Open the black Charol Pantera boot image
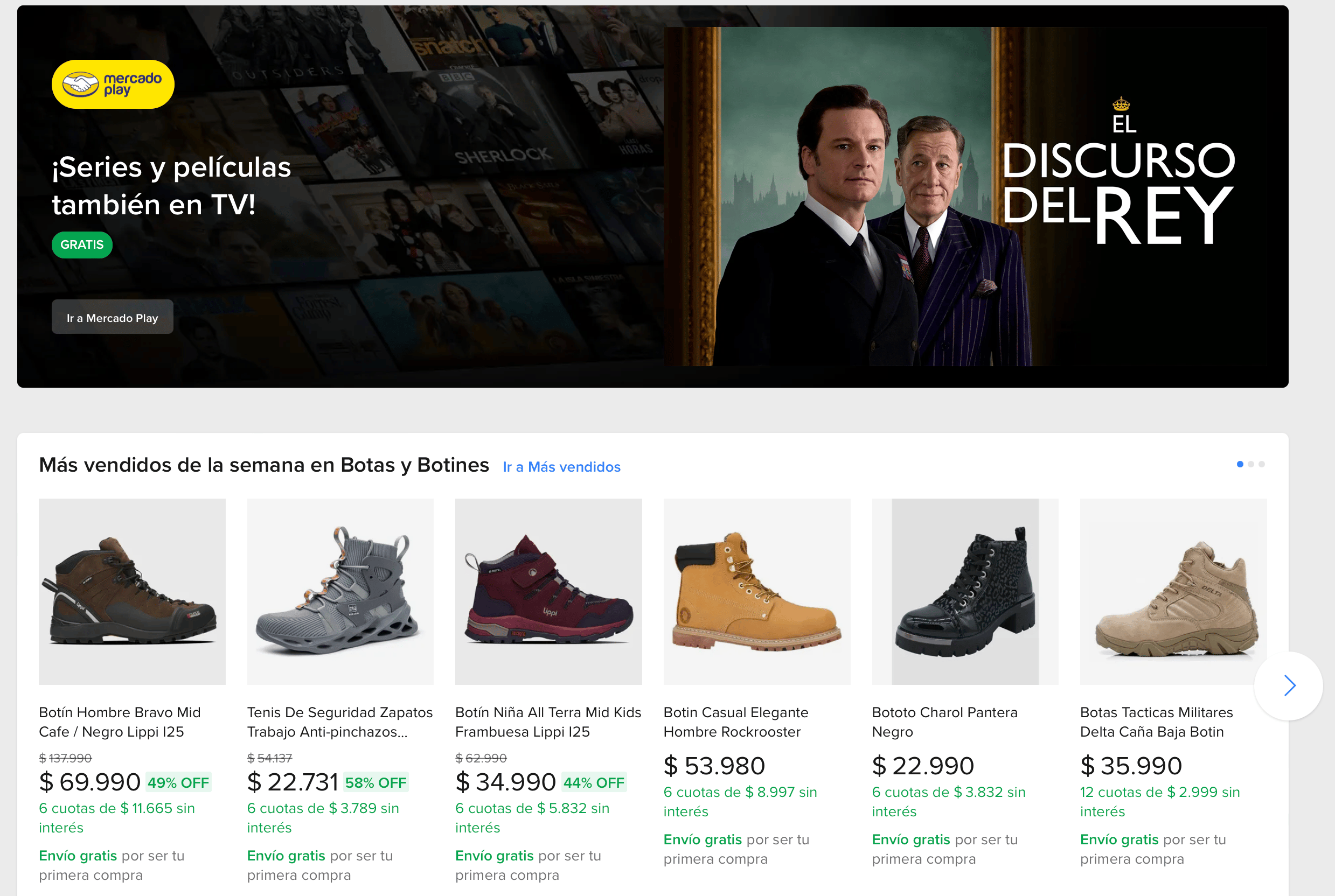Screen dimensions: 1335x896 pos(964,591)
